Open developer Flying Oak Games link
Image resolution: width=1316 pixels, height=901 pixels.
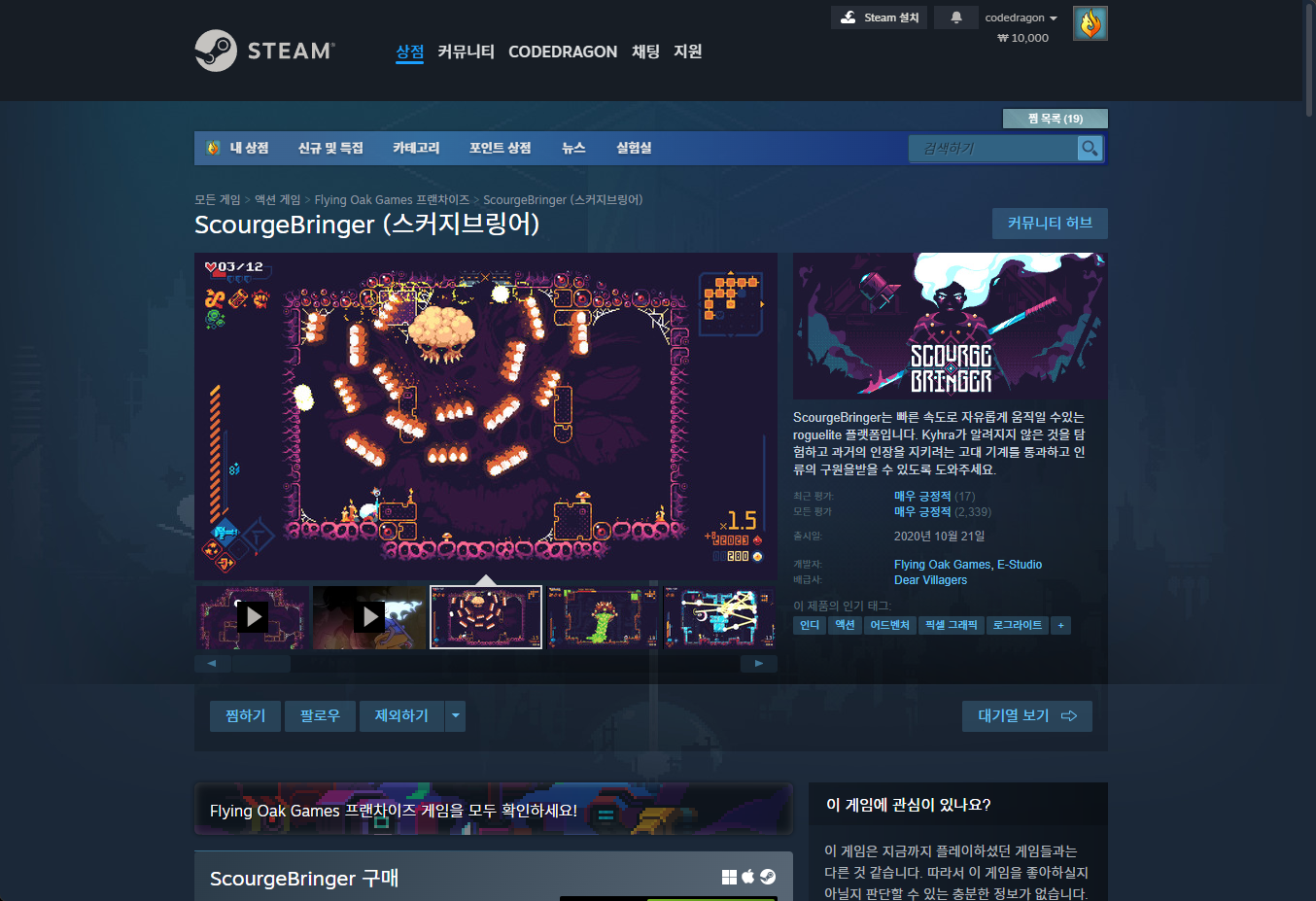pos(942,565)
